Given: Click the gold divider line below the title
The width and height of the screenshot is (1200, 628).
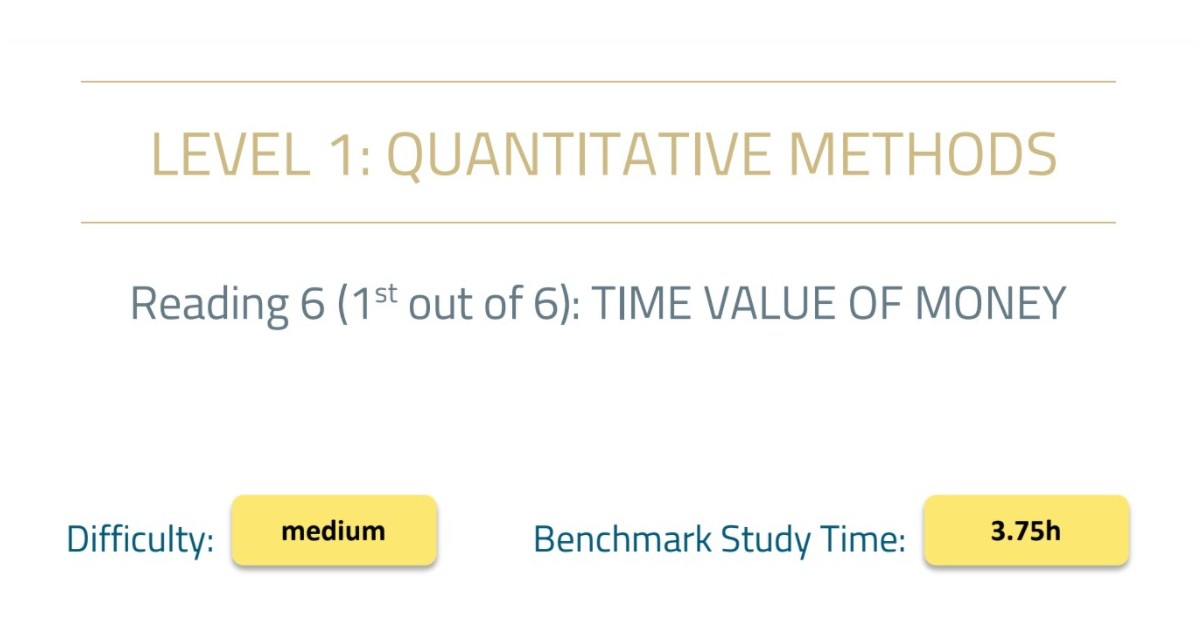Looking at the screenshot, I should tap(598, 222).
